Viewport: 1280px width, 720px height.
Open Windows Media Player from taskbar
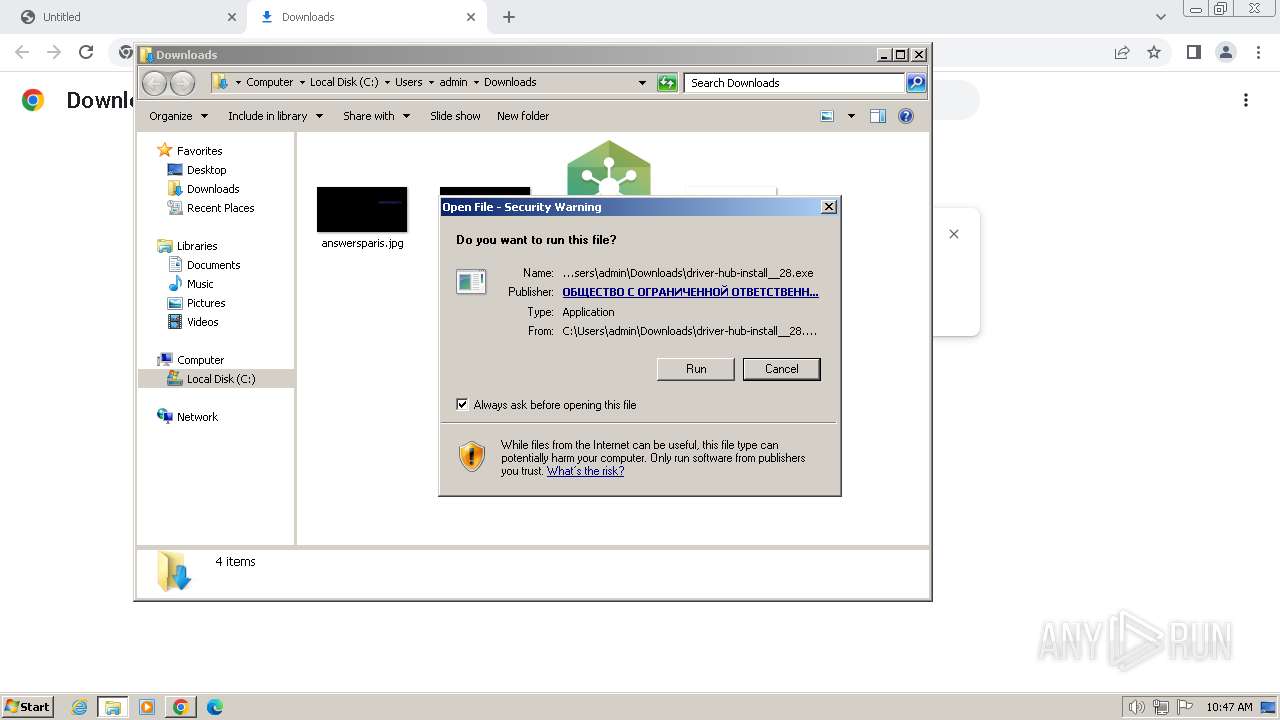(x=147, y=707)
